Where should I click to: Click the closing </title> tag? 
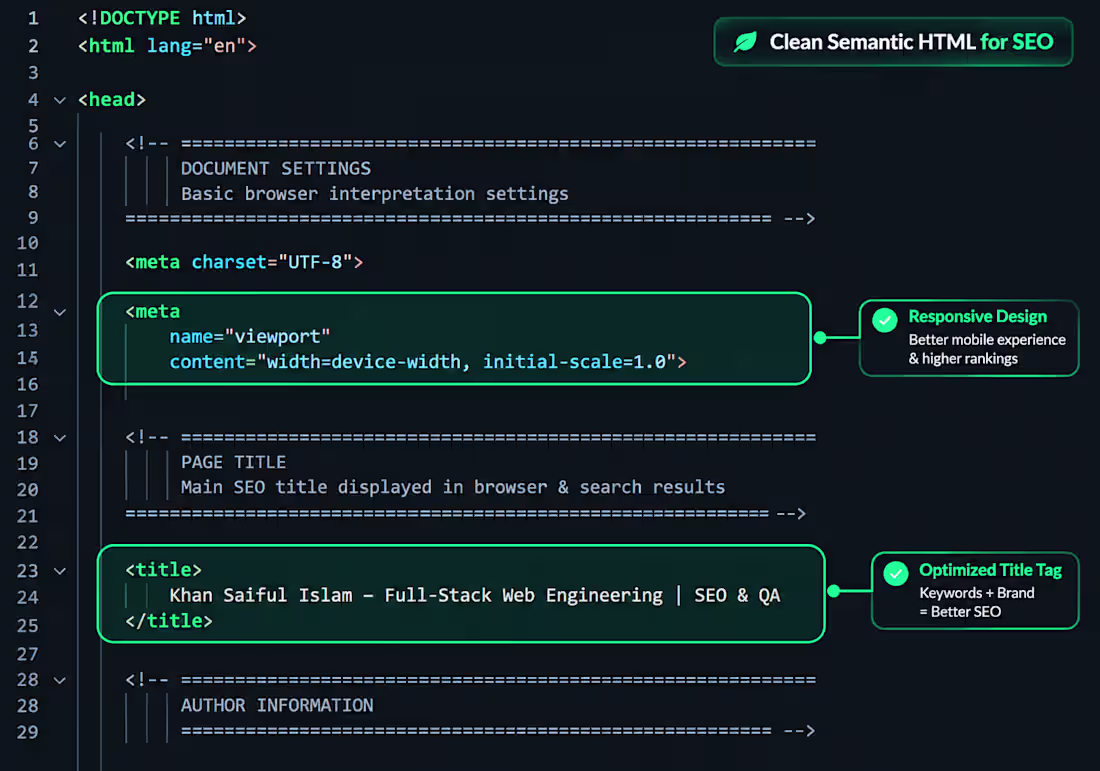coord(169,621)
